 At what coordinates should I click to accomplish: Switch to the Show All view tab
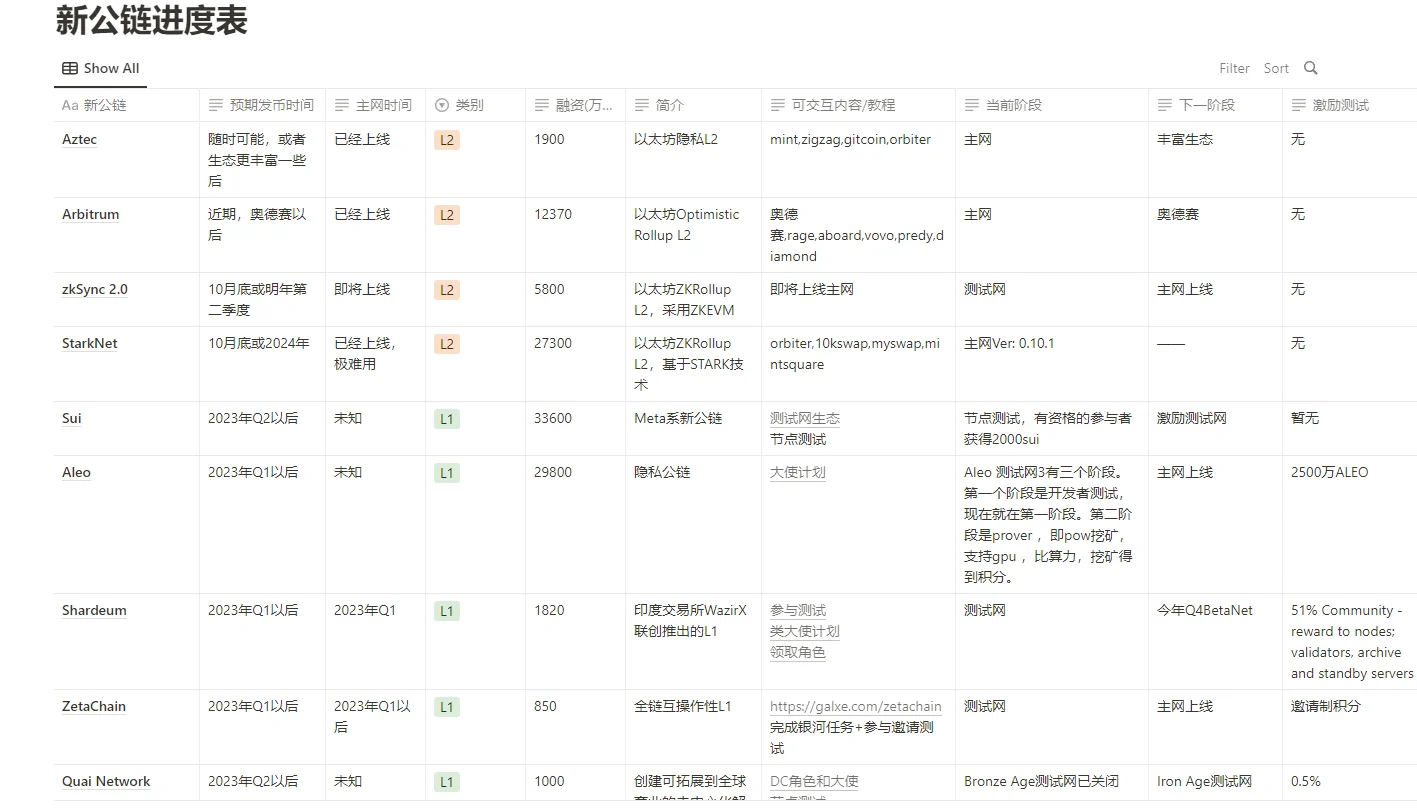click(x=100, y=68)
